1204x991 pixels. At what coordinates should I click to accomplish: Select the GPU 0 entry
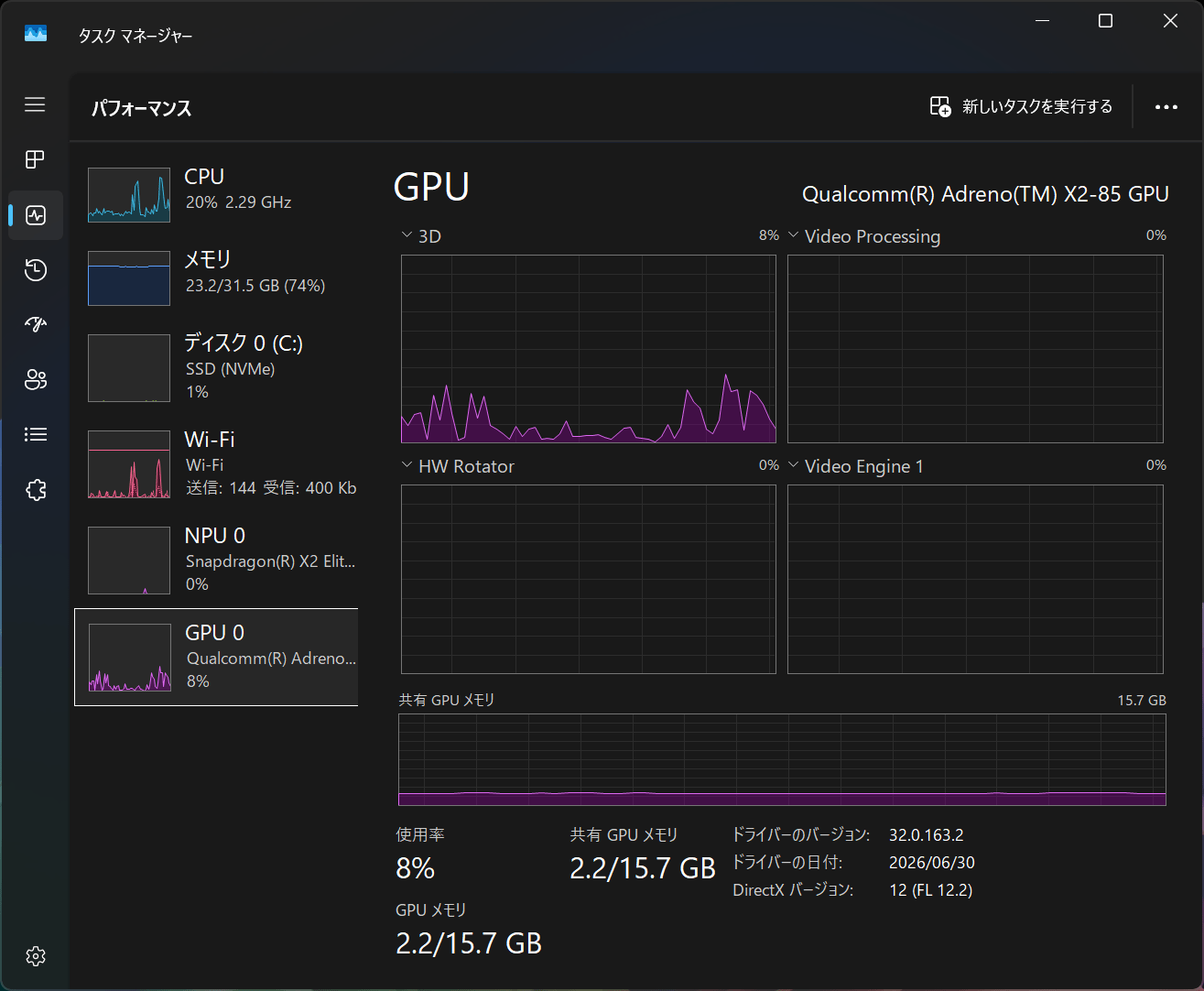point(216,658)
